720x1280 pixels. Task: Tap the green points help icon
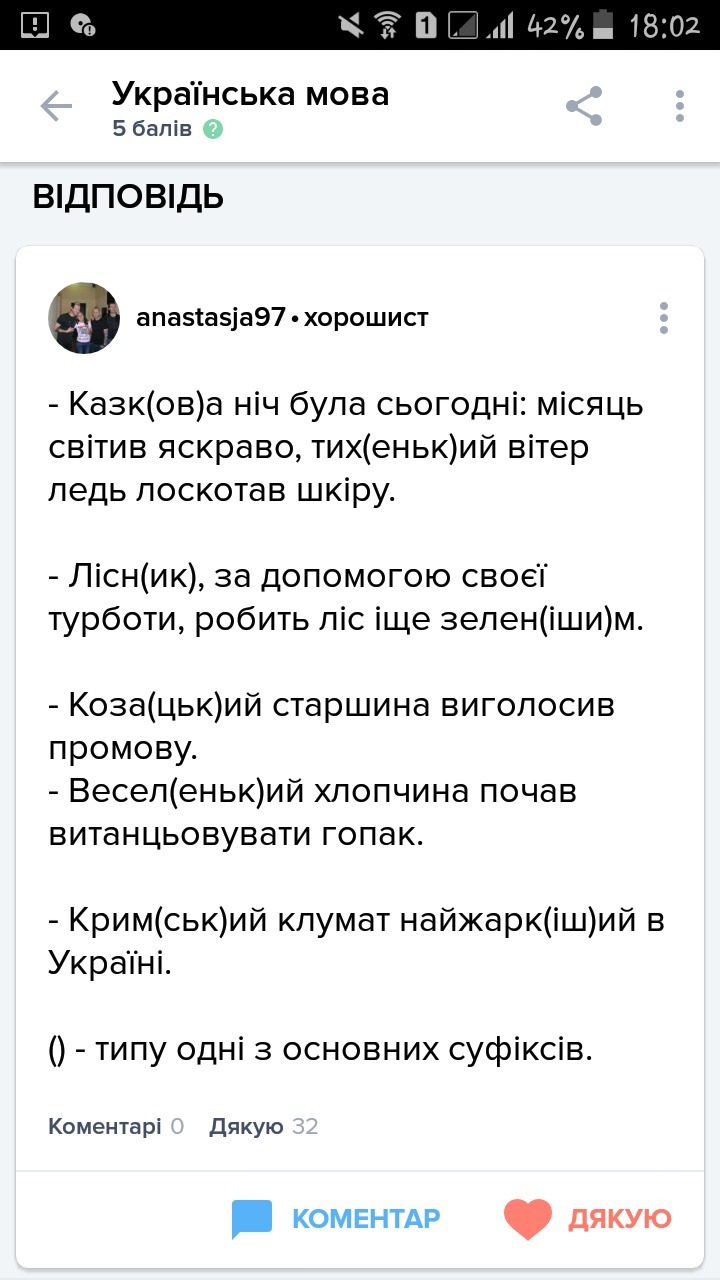(212, 130)
